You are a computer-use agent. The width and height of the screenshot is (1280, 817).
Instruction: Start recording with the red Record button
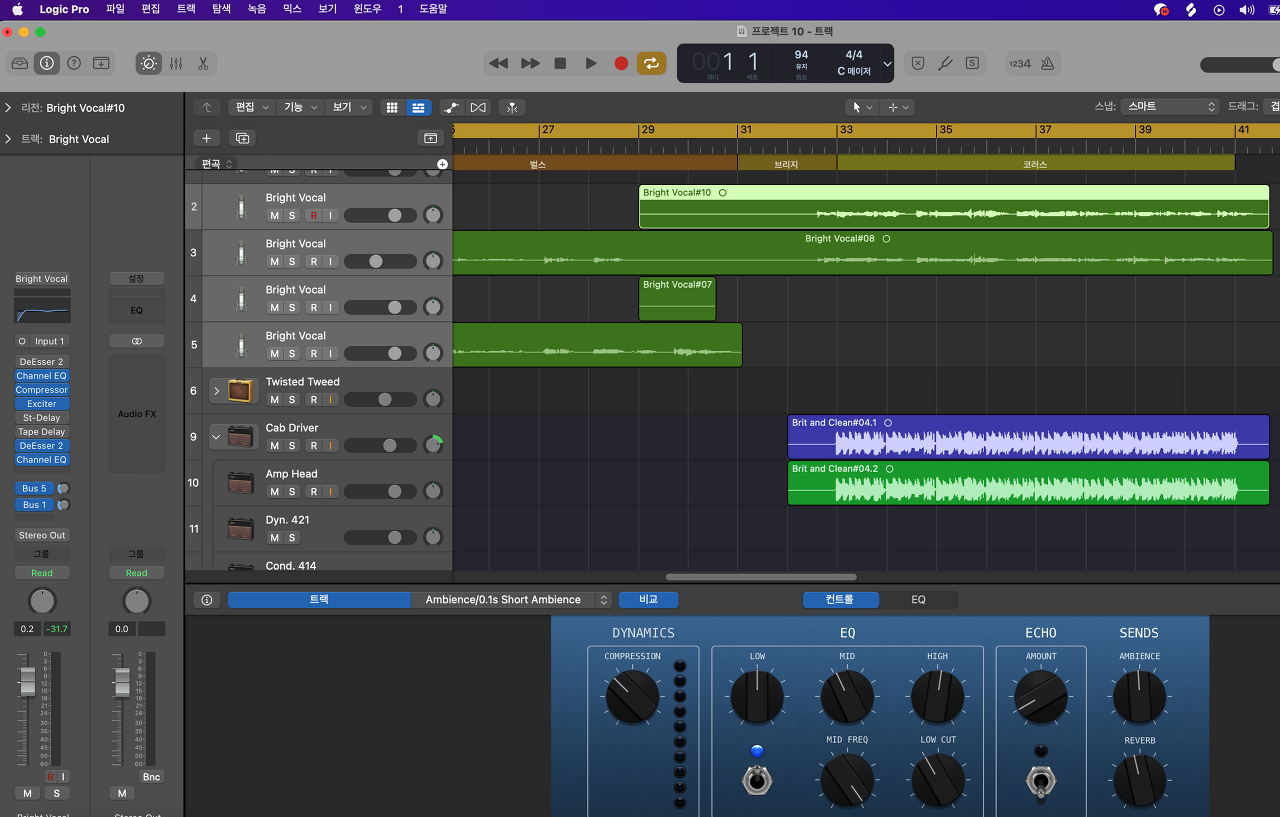tap(621, 63)
